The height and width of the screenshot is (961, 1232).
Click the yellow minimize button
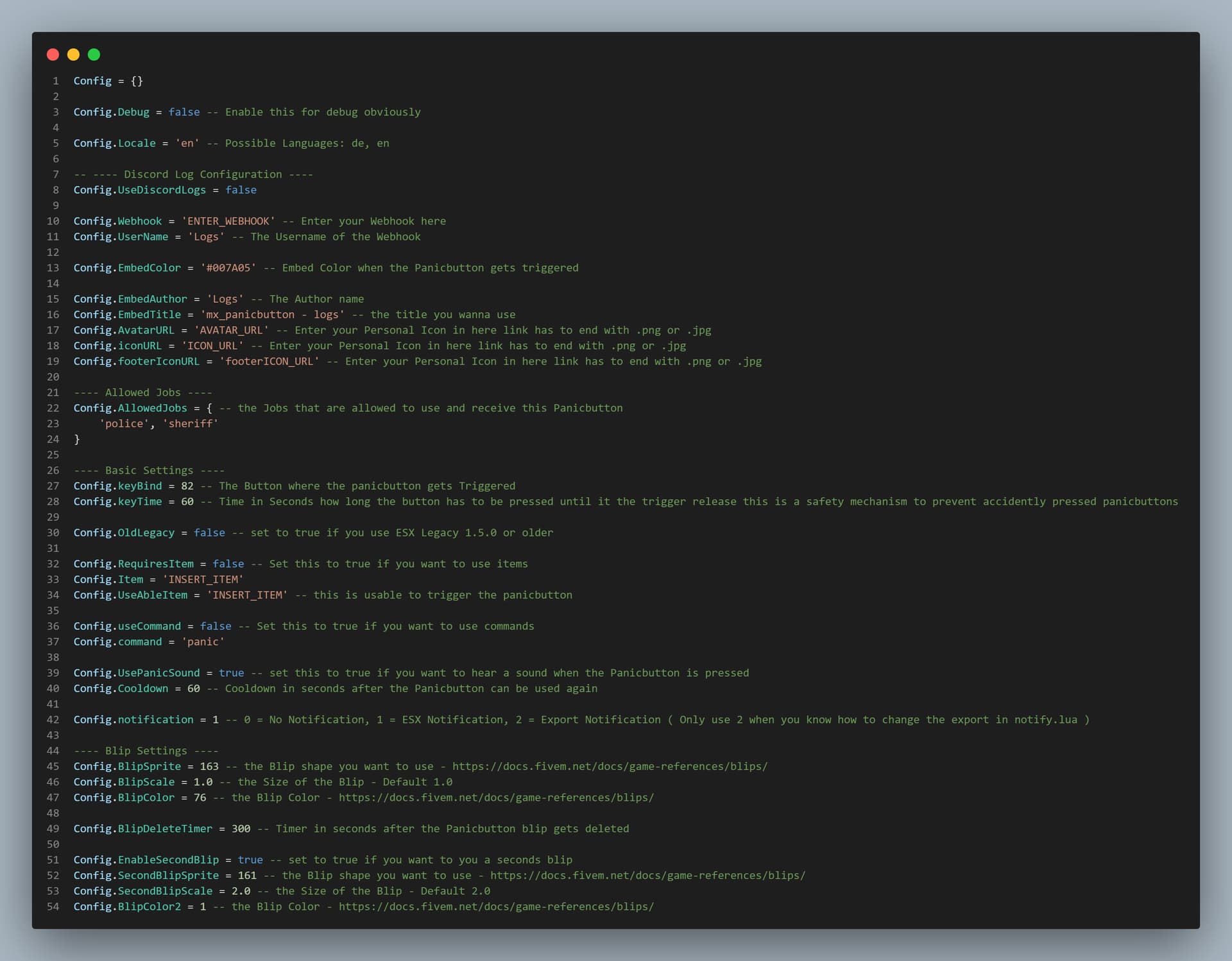73,55
